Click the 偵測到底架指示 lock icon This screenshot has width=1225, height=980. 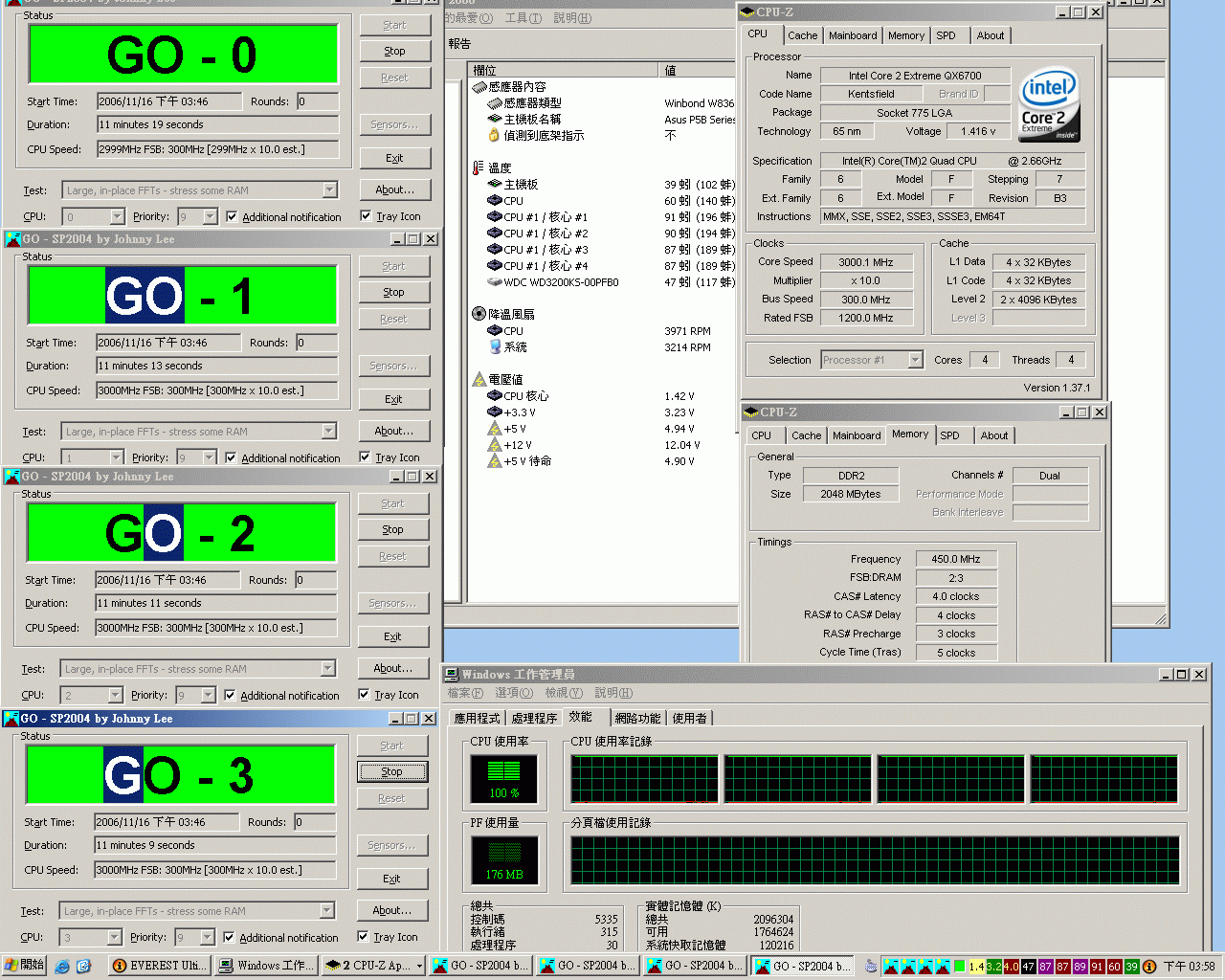pos(495,135)
